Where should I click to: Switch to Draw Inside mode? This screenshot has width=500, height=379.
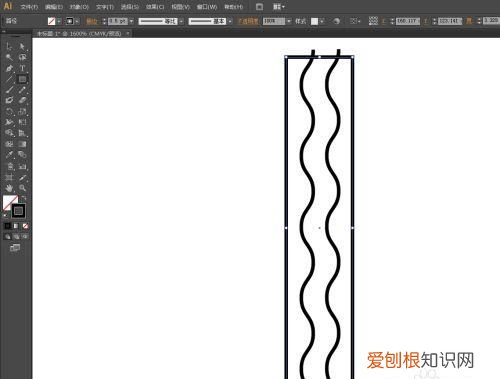pyautogui.click(x=25, y=237)
